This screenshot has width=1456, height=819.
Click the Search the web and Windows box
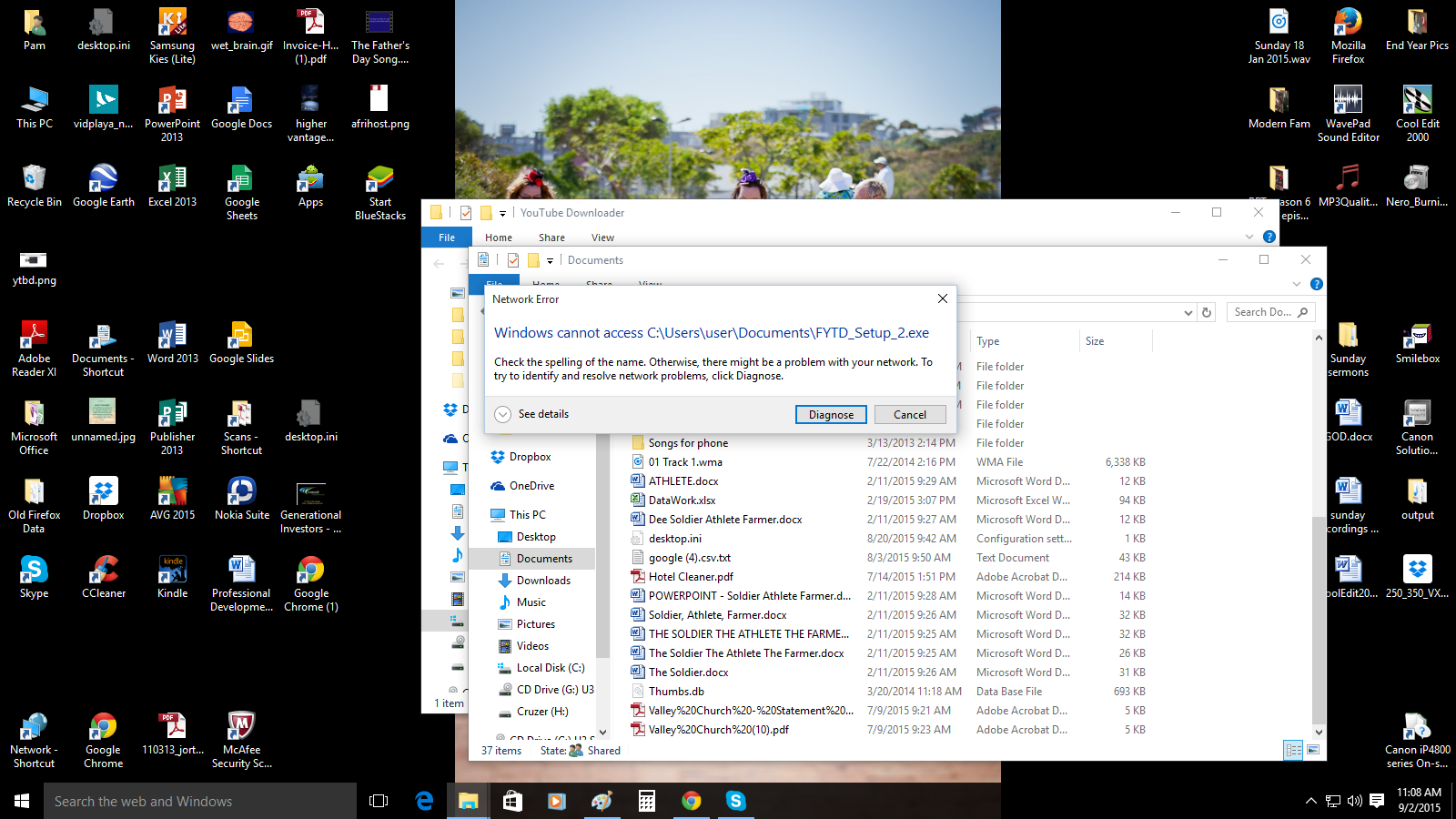200,801
